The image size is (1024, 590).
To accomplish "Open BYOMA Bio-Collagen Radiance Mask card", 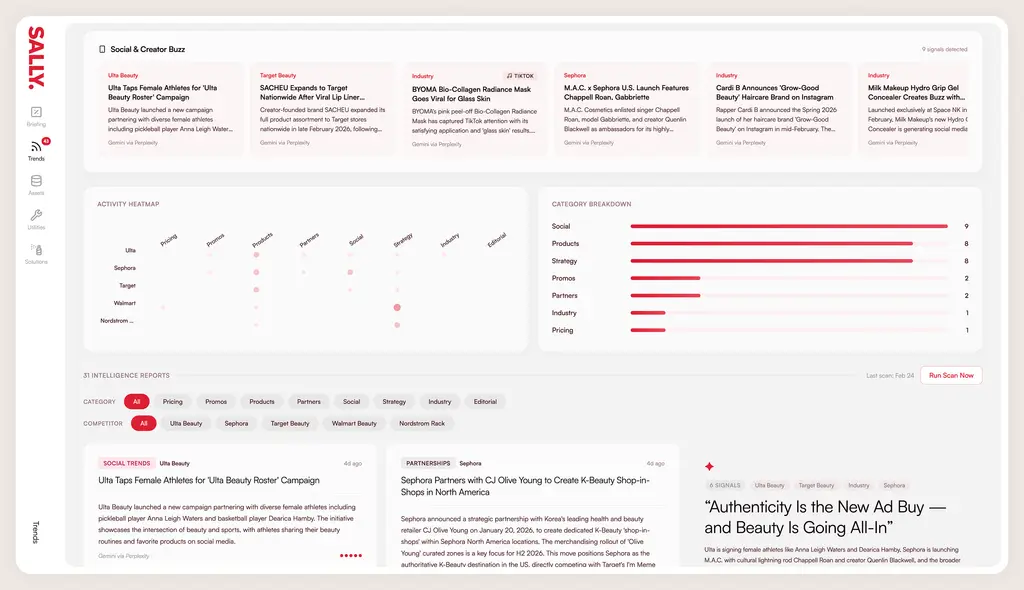I will coord(475,109).
